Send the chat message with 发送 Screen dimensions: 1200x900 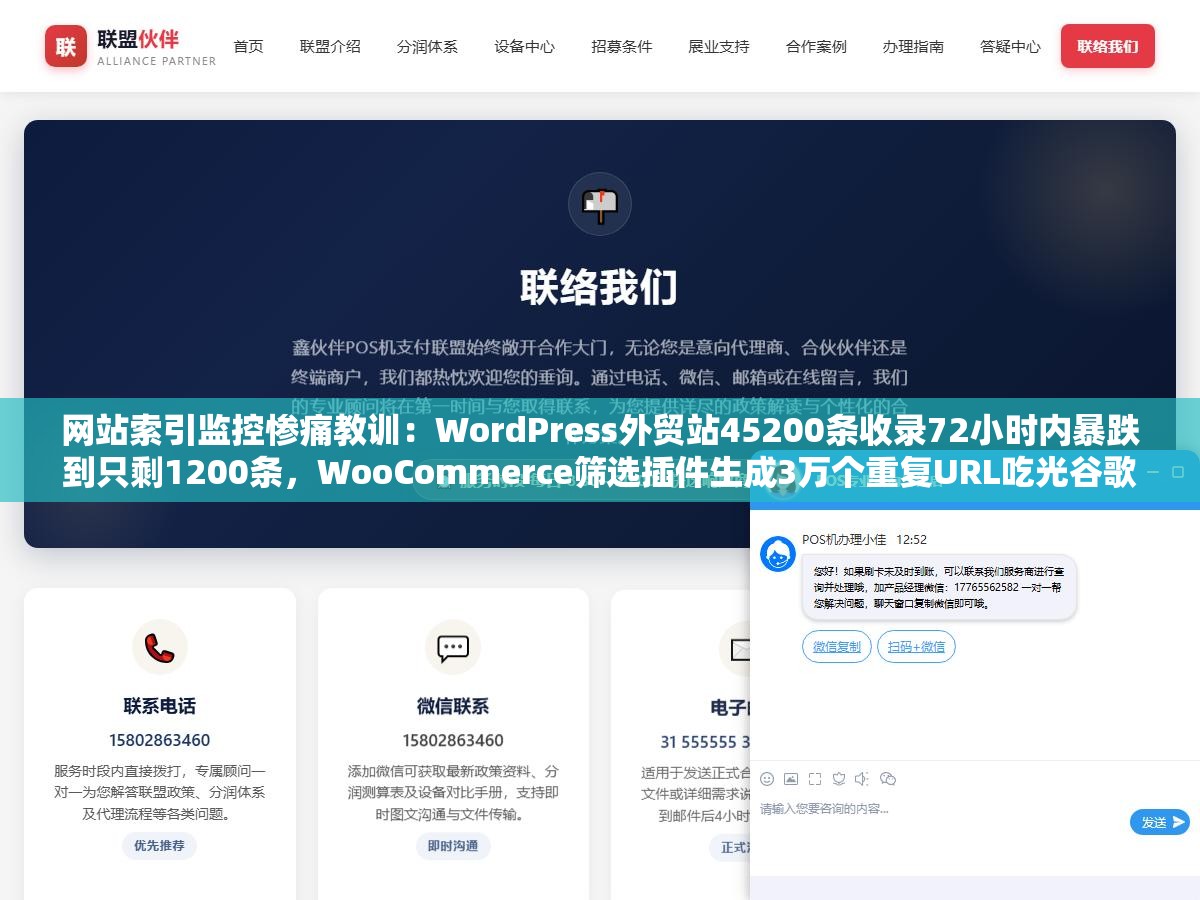(1160, 822)
